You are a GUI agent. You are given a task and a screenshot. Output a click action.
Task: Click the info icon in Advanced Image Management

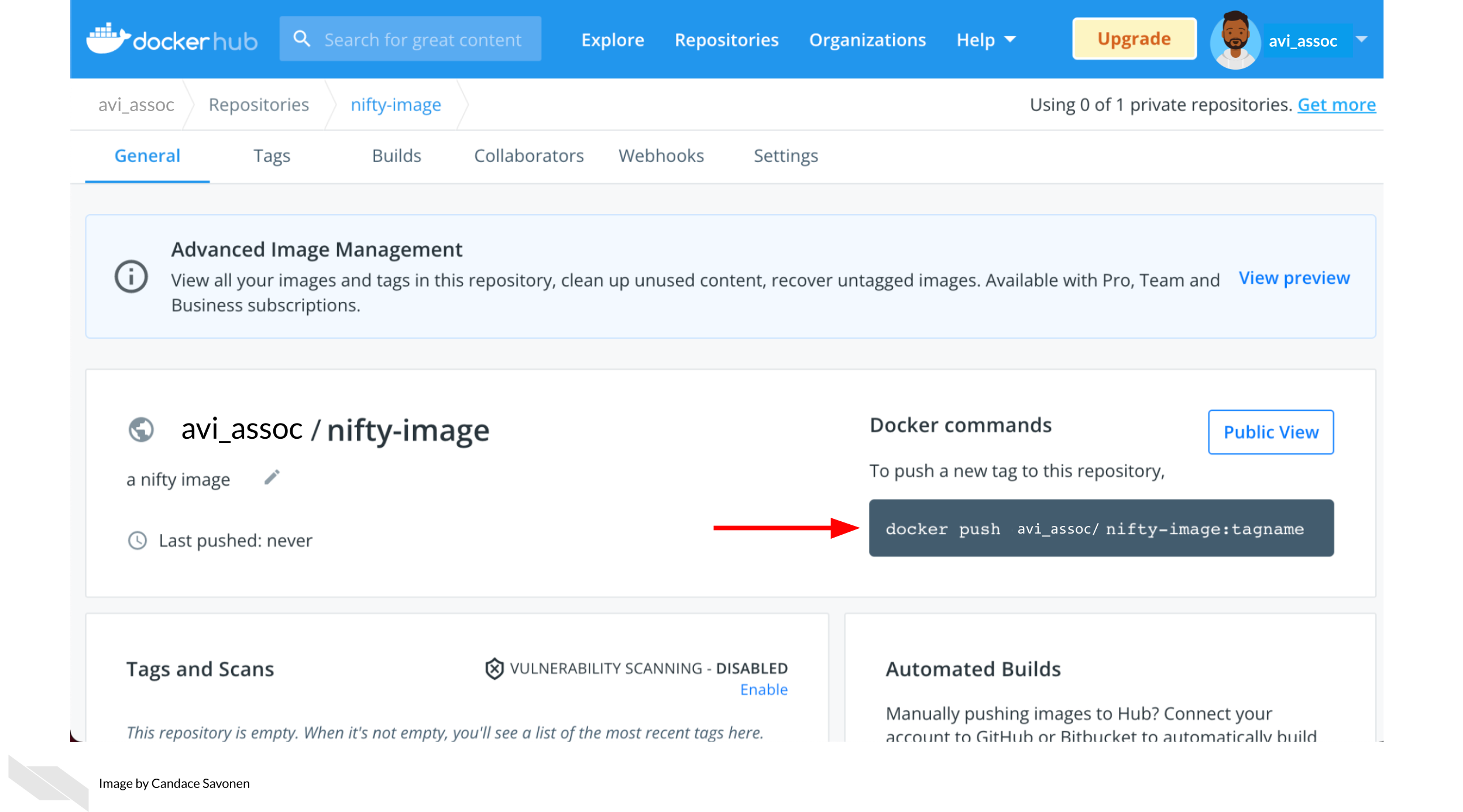click(131, 277)
